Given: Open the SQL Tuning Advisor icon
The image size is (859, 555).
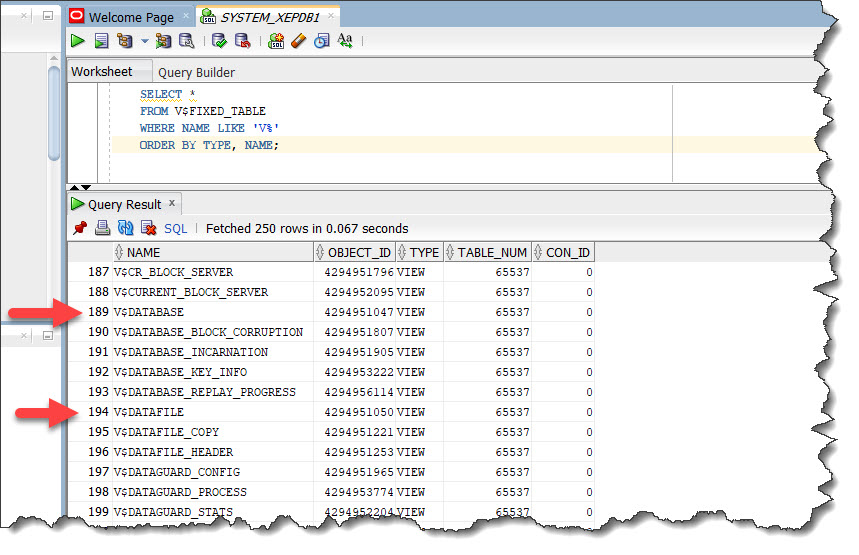Looking at the screenshot, I should pos(187,41).
